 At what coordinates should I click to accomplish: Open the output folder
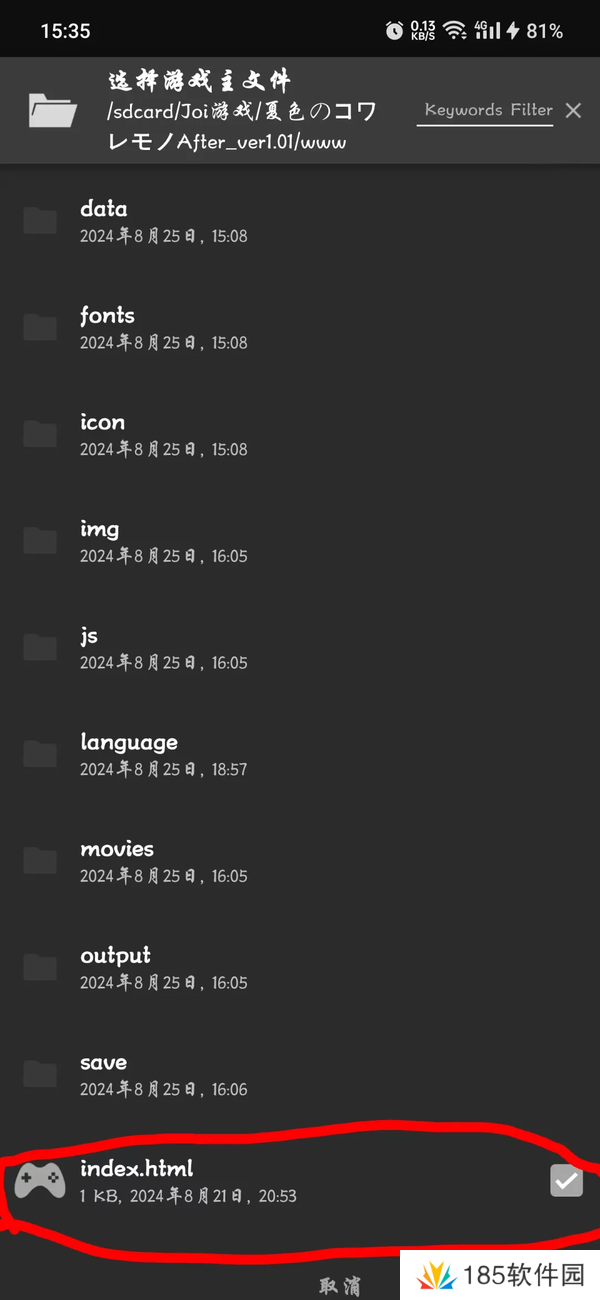[115, 956]
